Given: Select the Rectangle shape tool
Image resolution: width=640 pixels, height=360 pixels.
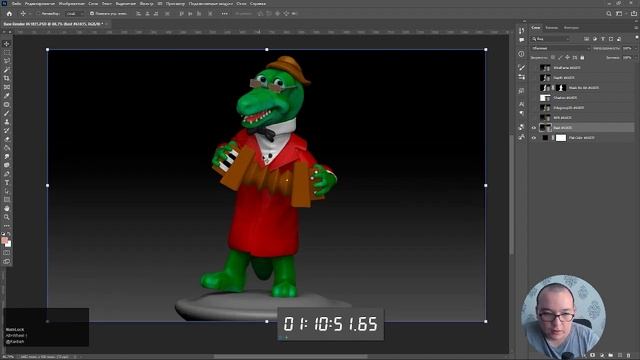Looking at the screenshot, I should (7, 200).
